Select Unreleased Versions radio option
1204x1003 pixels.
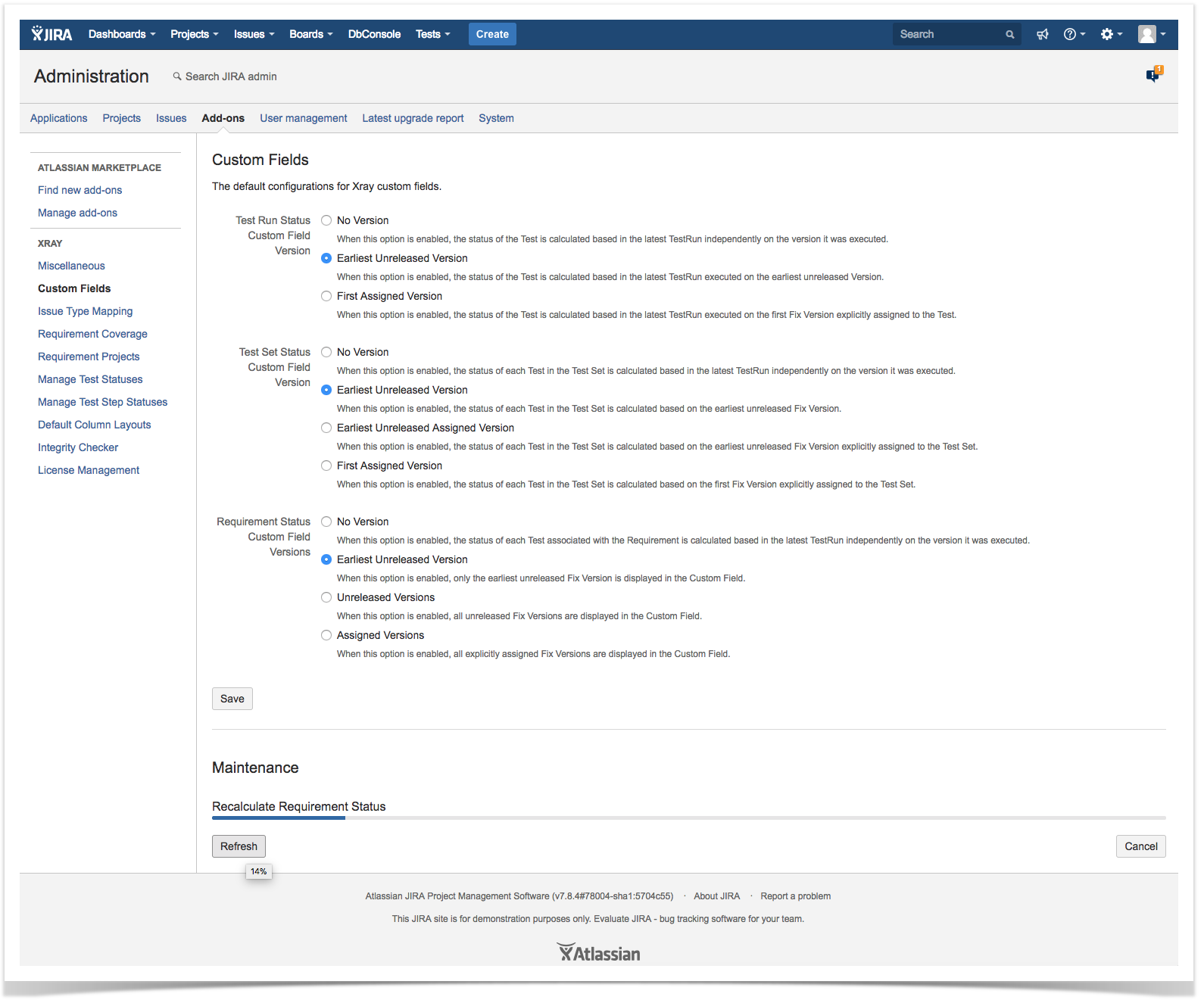326,597
